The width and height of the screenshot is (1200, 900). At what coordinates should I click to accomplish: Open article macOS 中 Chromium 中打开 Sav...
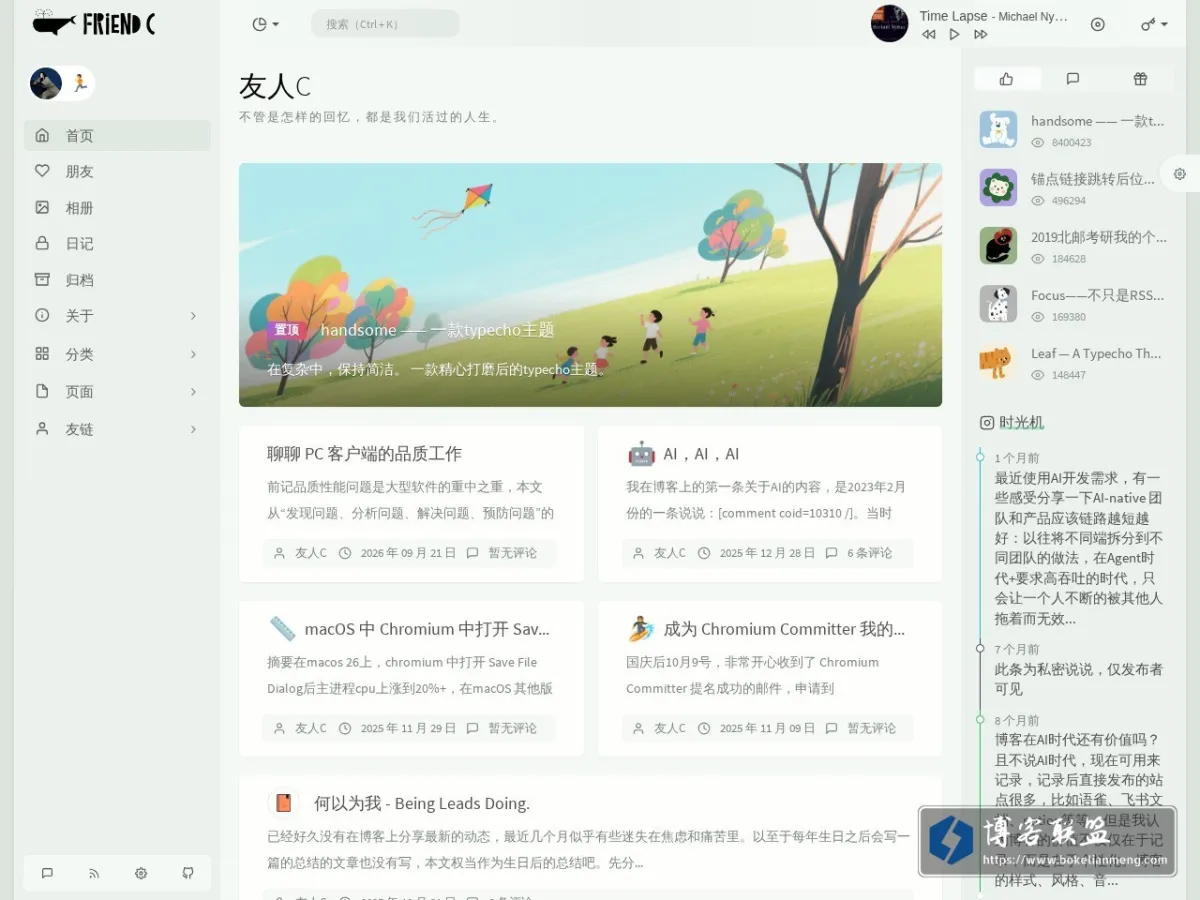[427, 629]
